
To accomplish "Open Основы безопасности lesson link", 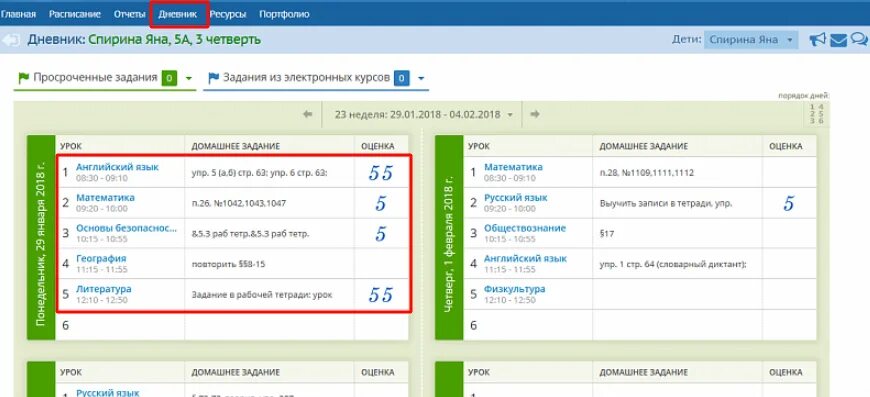I will [x=127, y=228].
